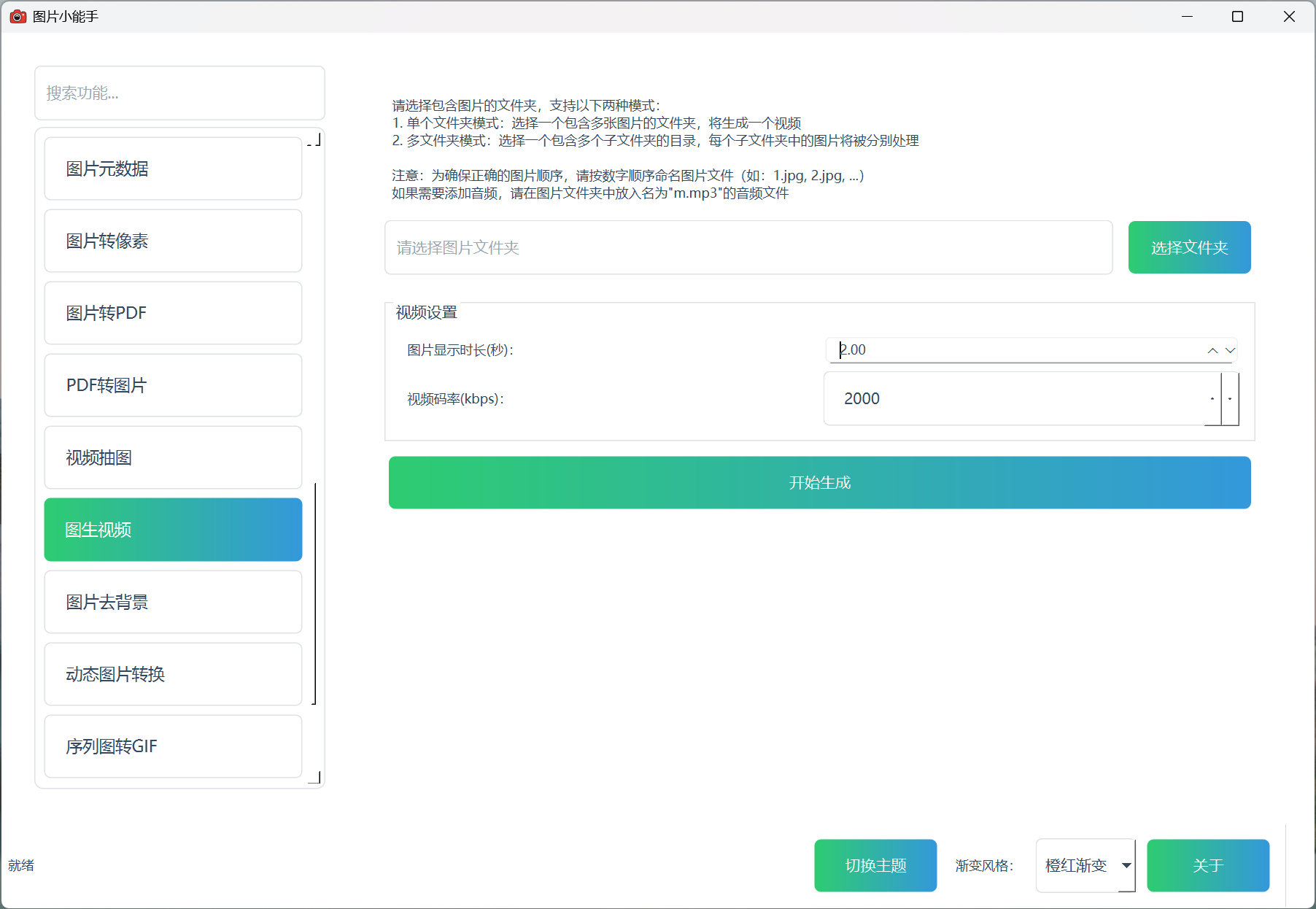Open the 图片去背景 tool
Viewport: 1316px width, 909px height.
(x=173, y=602)
